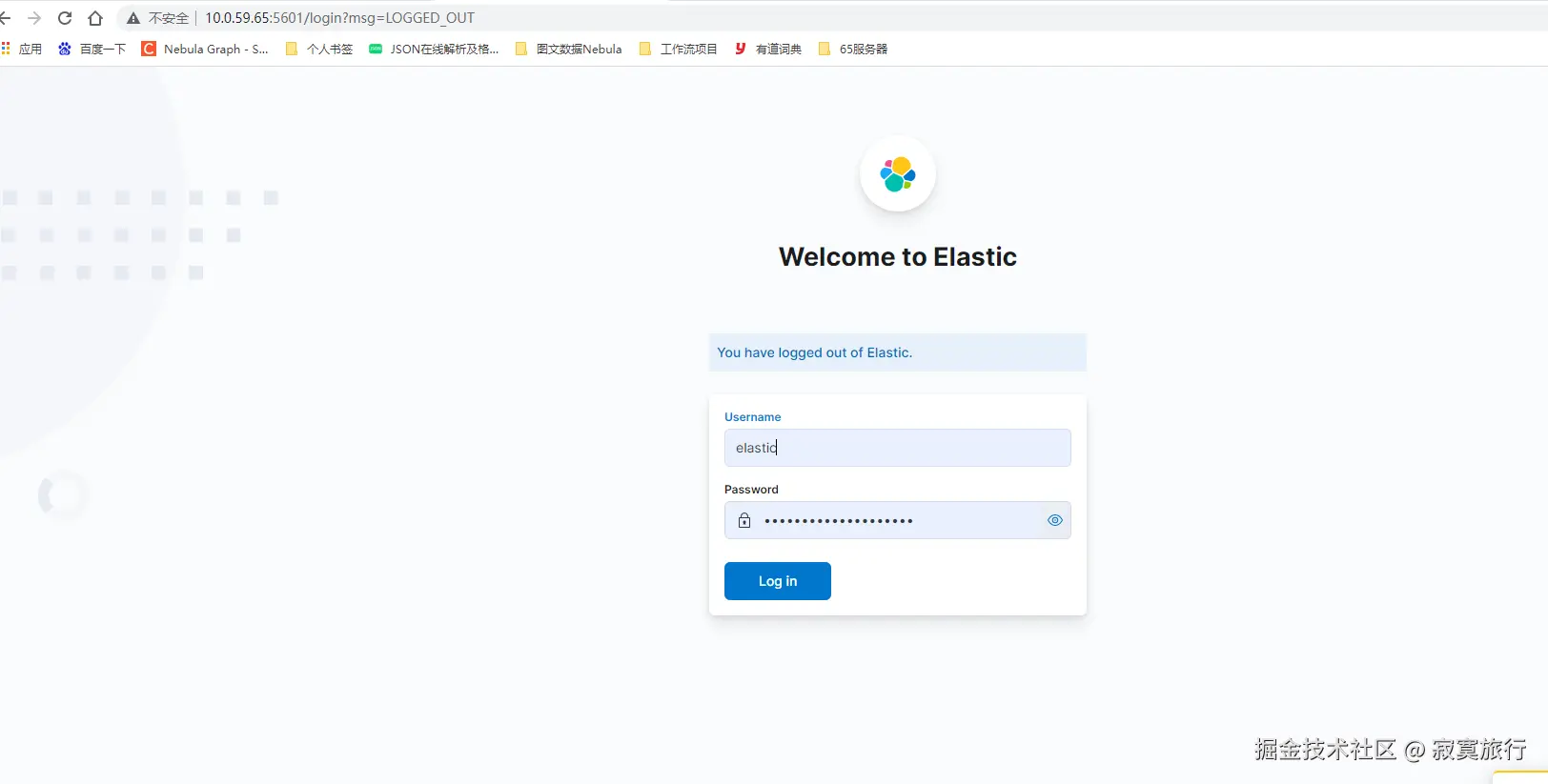Click the browser forward arrow
The image size is (1548, 784).
point(34,18)
